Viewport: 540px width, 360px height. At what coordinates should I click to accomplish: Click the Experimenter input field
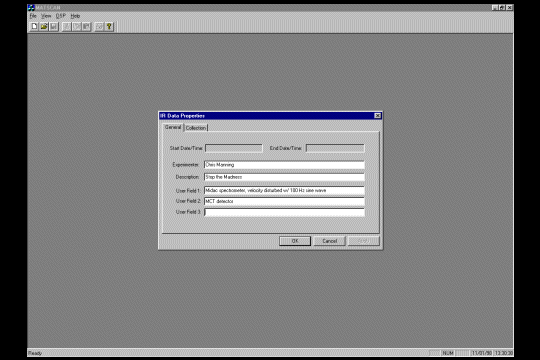[284, 165]
